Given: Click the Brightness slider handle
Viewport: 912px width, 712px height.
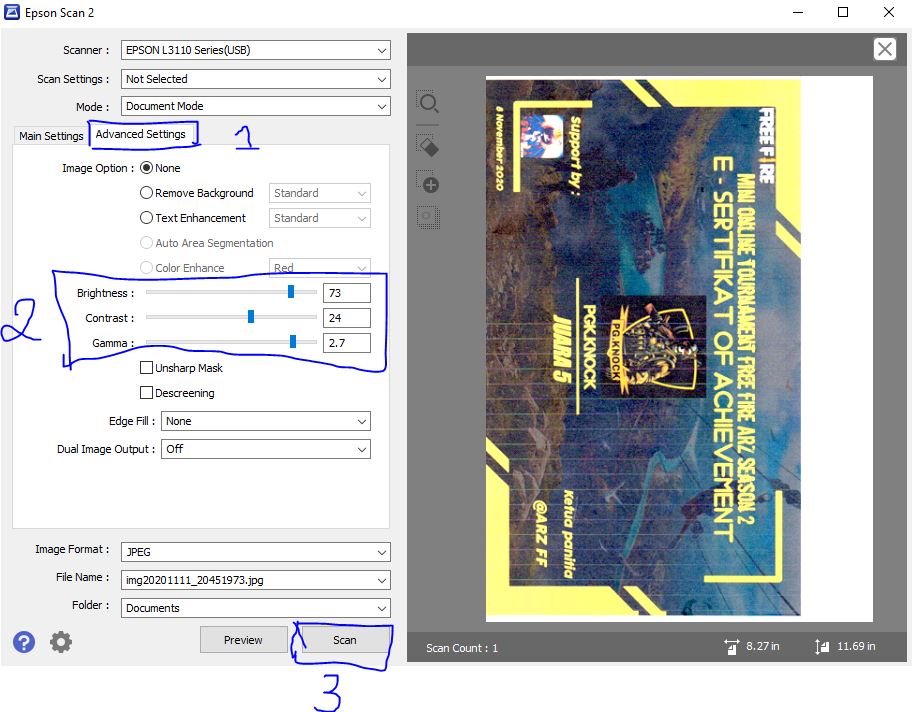Looking at the screenshot, I should (x=291, y=291).
